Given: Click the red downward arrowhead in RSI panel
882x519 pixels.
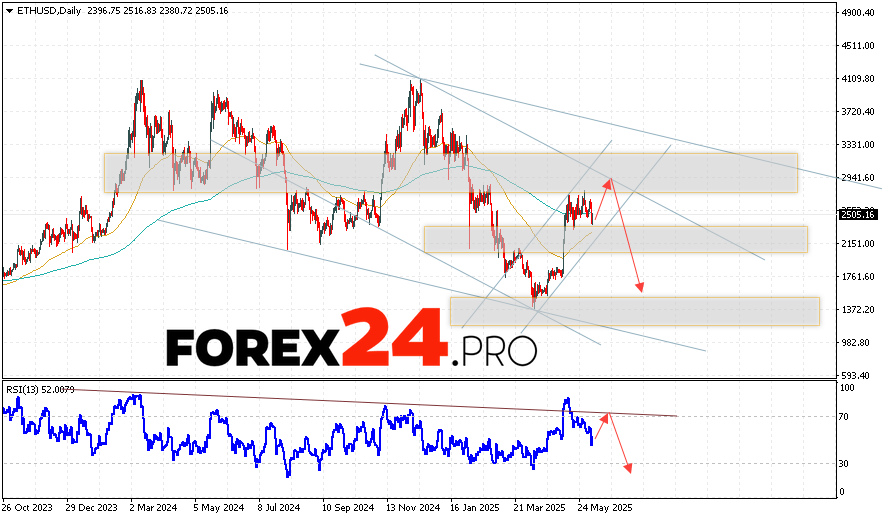Looking at the screenshot, I should (629, 467).
